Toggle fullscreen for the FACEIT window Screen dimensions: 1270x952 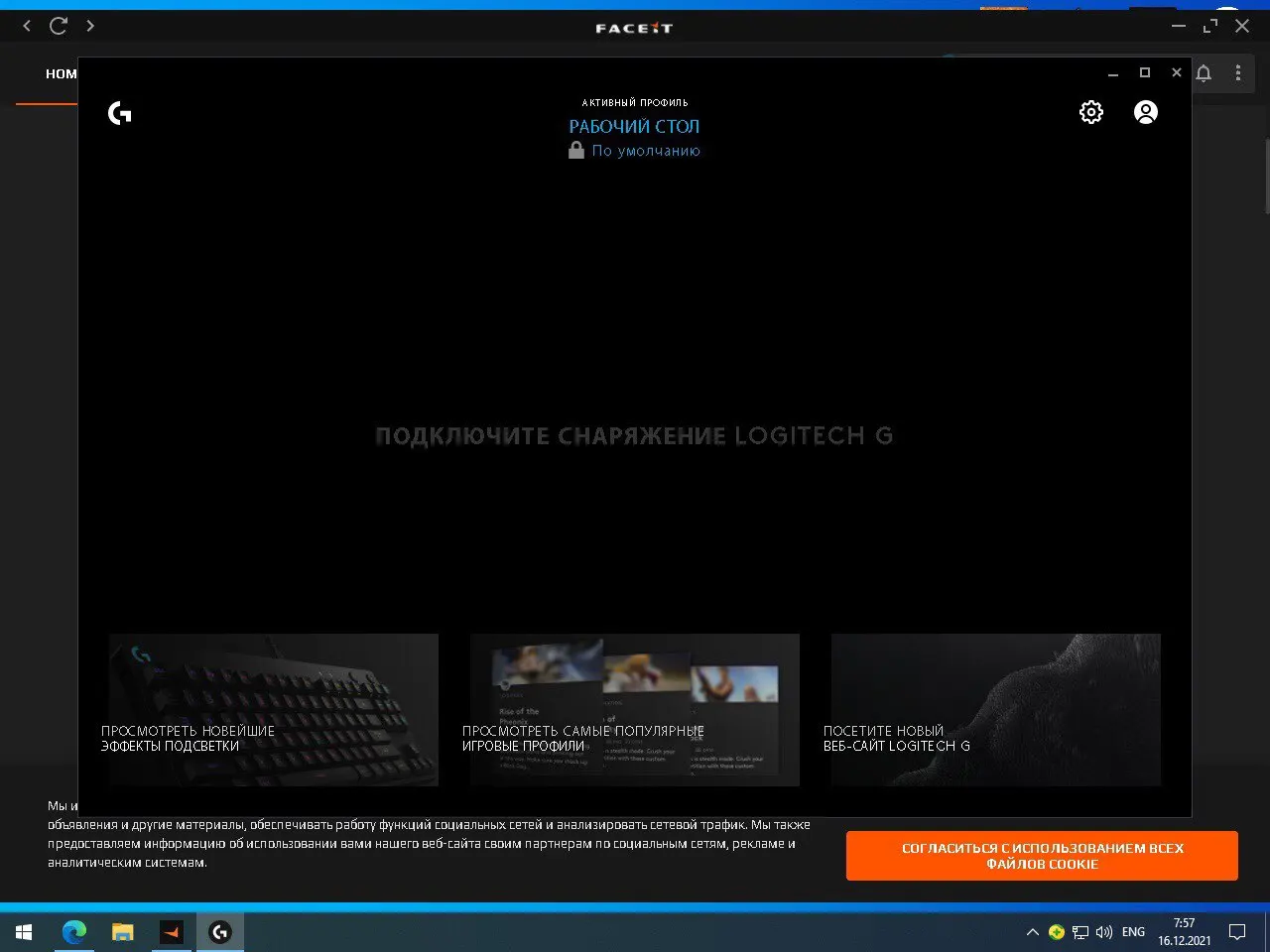click(x=1210, y=27)
